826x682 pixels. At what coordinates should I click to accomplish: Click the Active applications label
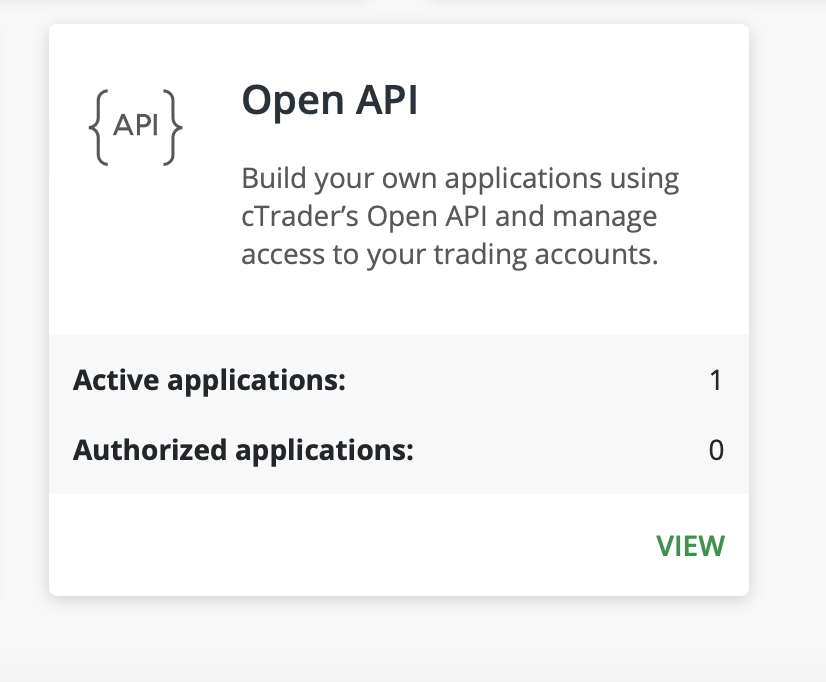209,380
